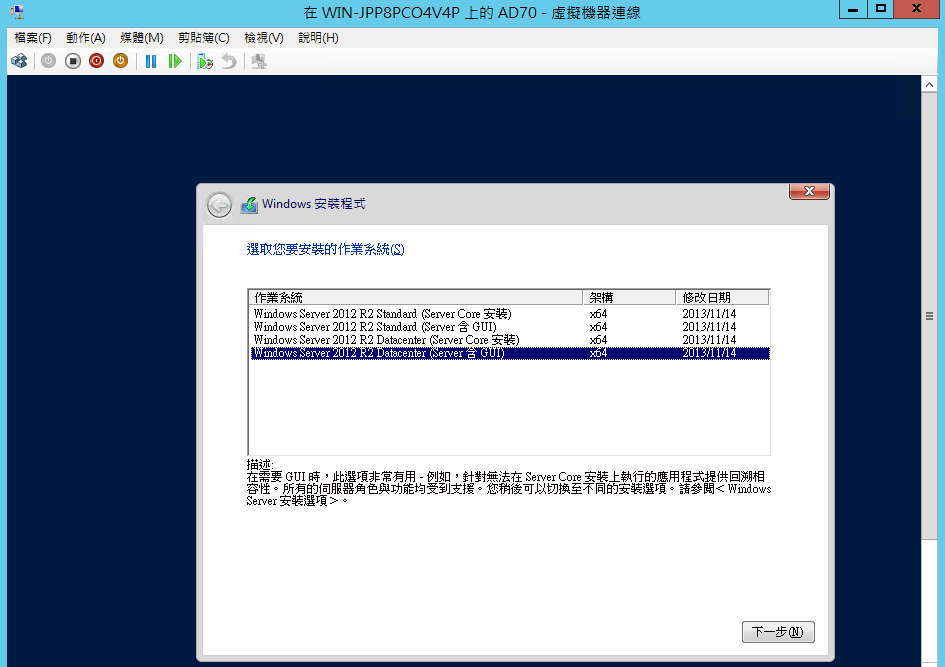Maximize the virtual machine connection window
This screenshot has height=667, width=945.
tap(881, 9)
